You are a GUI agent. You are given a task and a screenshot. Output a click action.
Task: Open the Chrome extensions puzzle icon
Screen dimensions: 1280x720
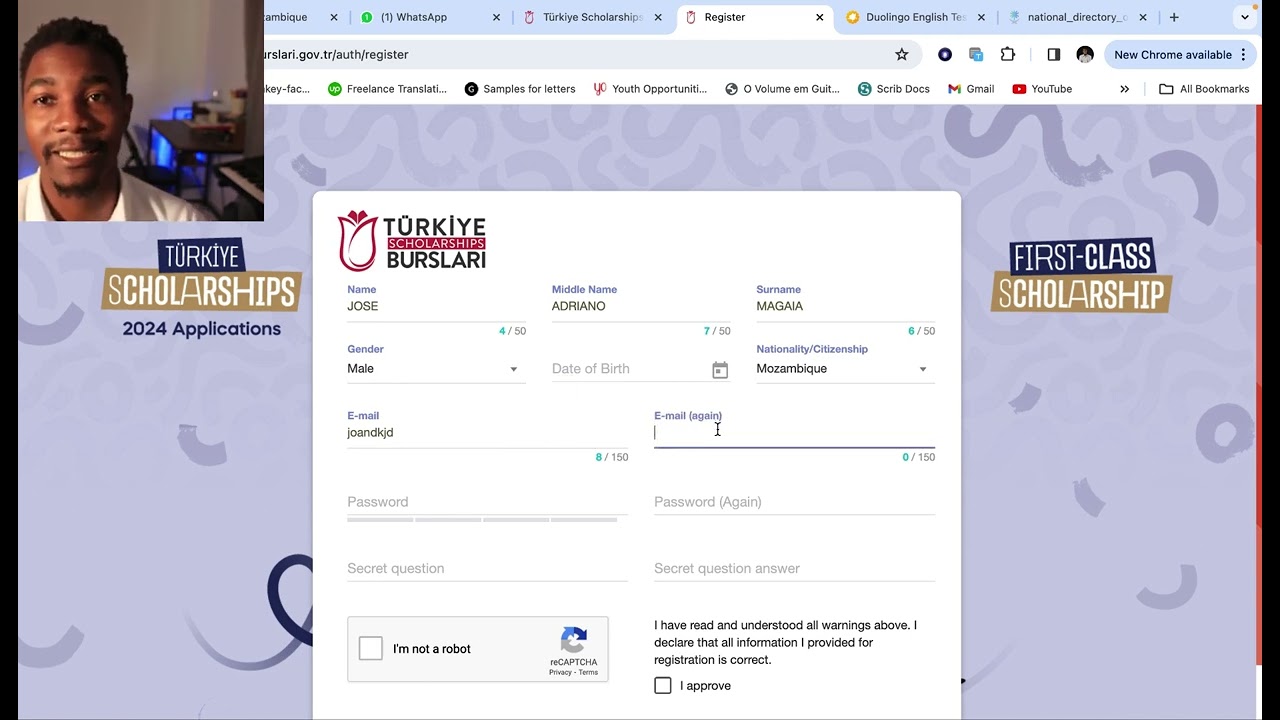coord(1008,55)
